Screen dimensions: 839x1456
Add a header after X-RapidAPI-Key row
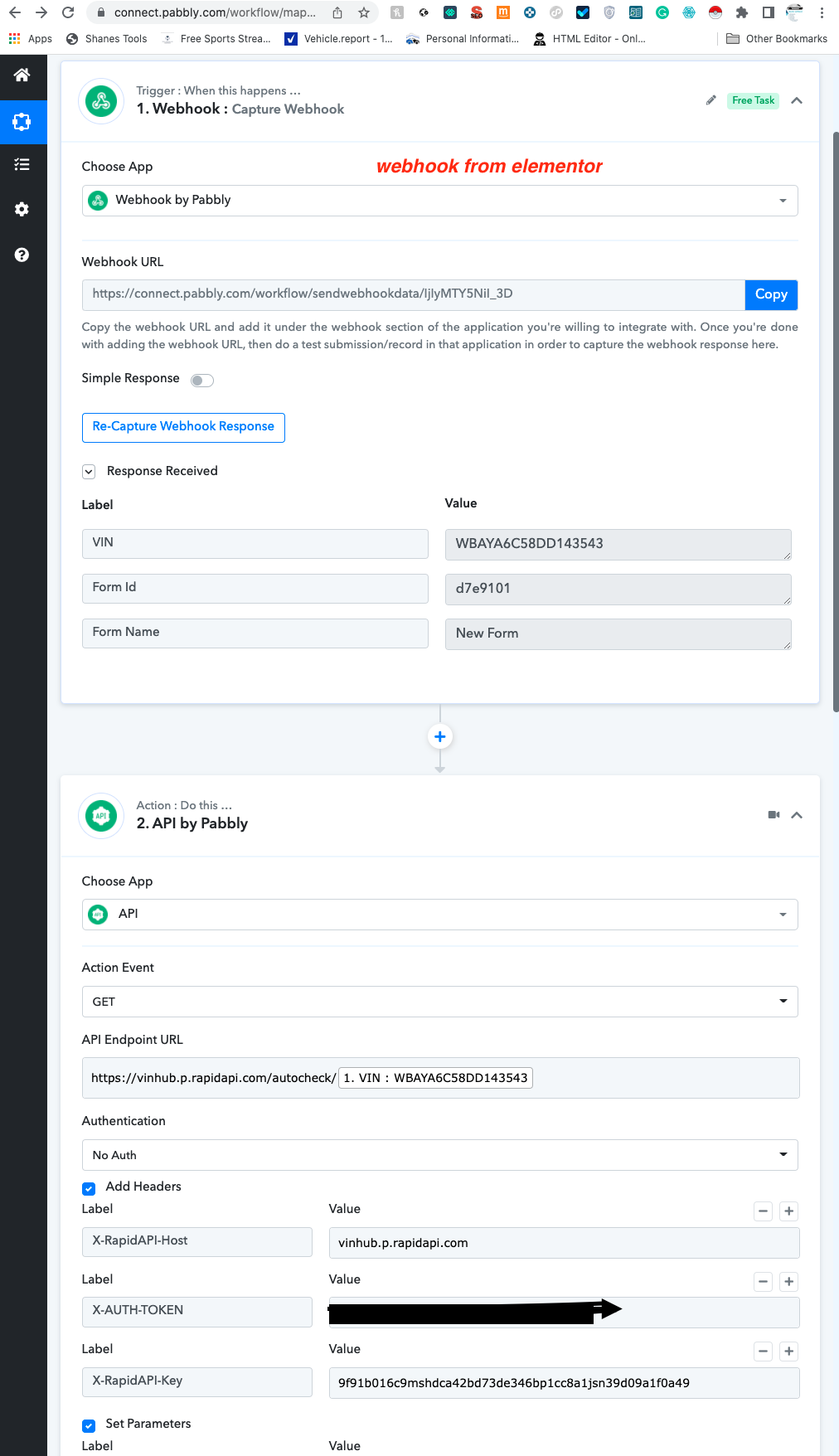click(789, 1352)
